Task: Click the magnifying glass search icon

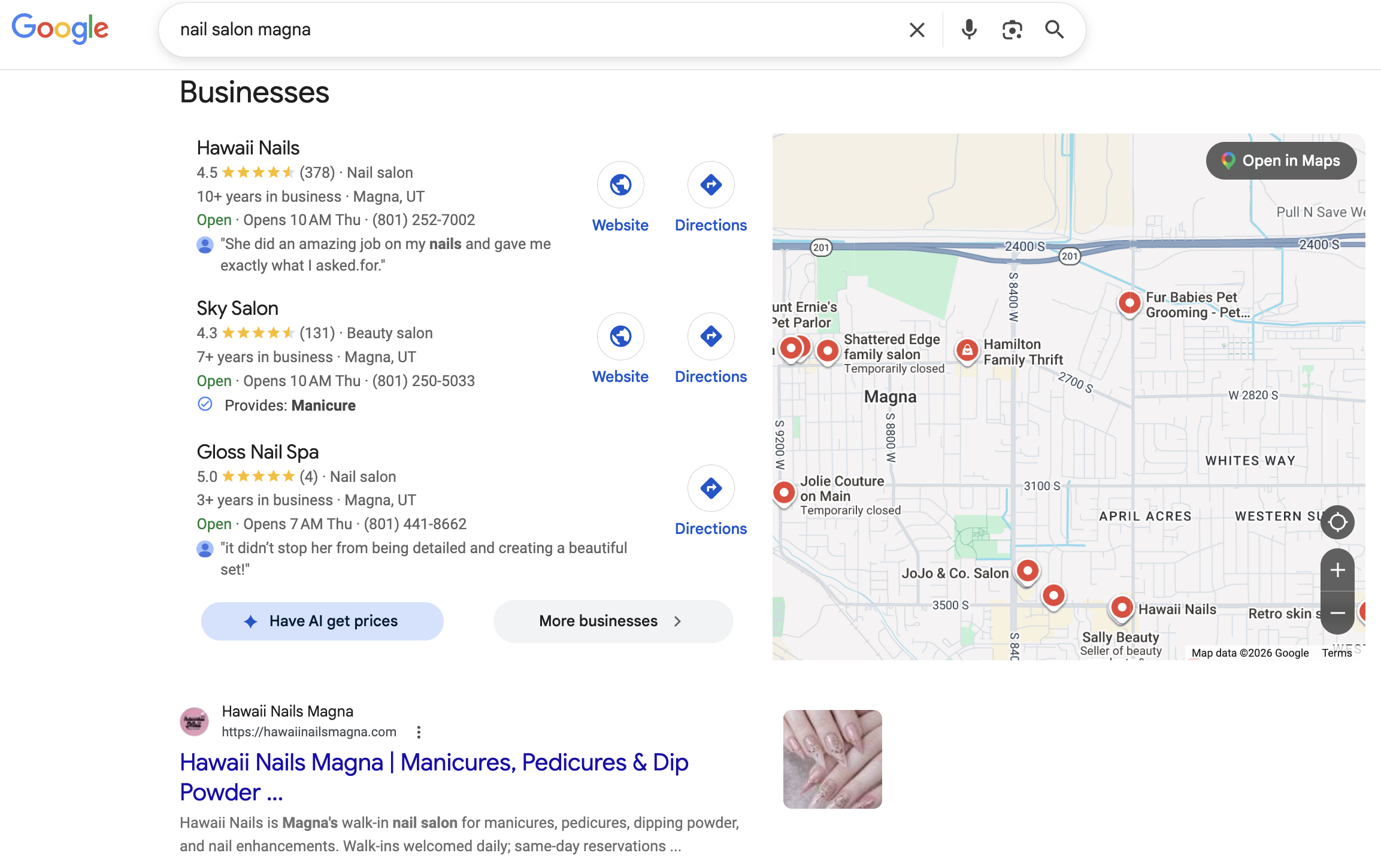Action: [x=1055, y=30]
